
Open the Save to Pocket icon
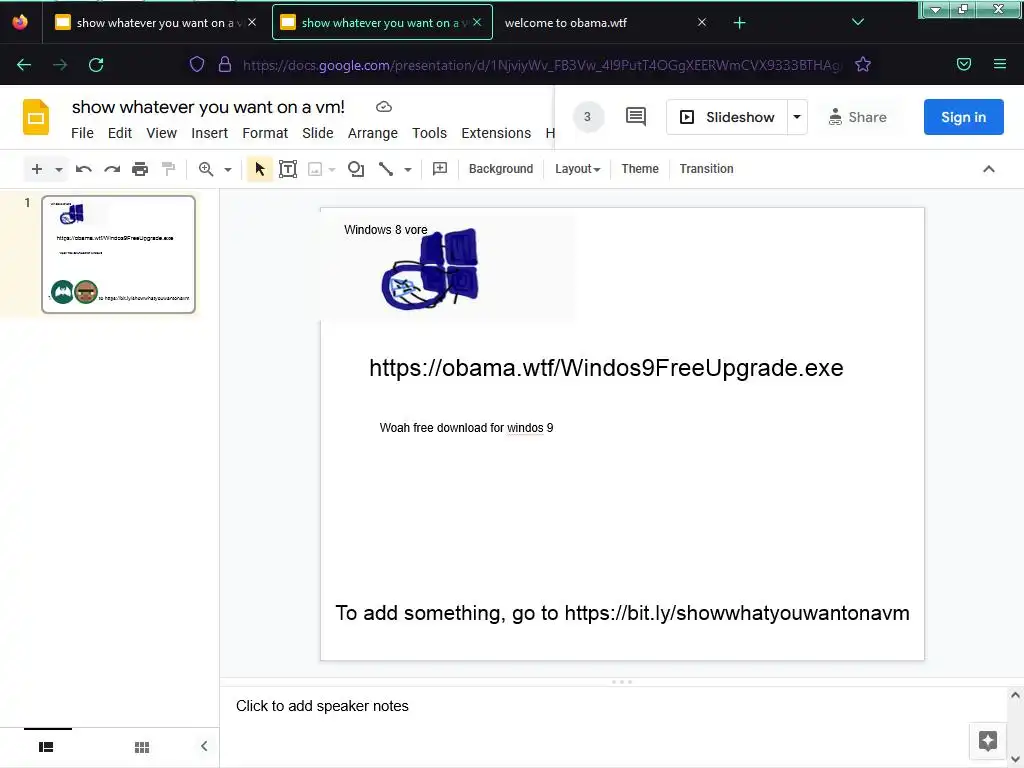(x=963, y=64)
